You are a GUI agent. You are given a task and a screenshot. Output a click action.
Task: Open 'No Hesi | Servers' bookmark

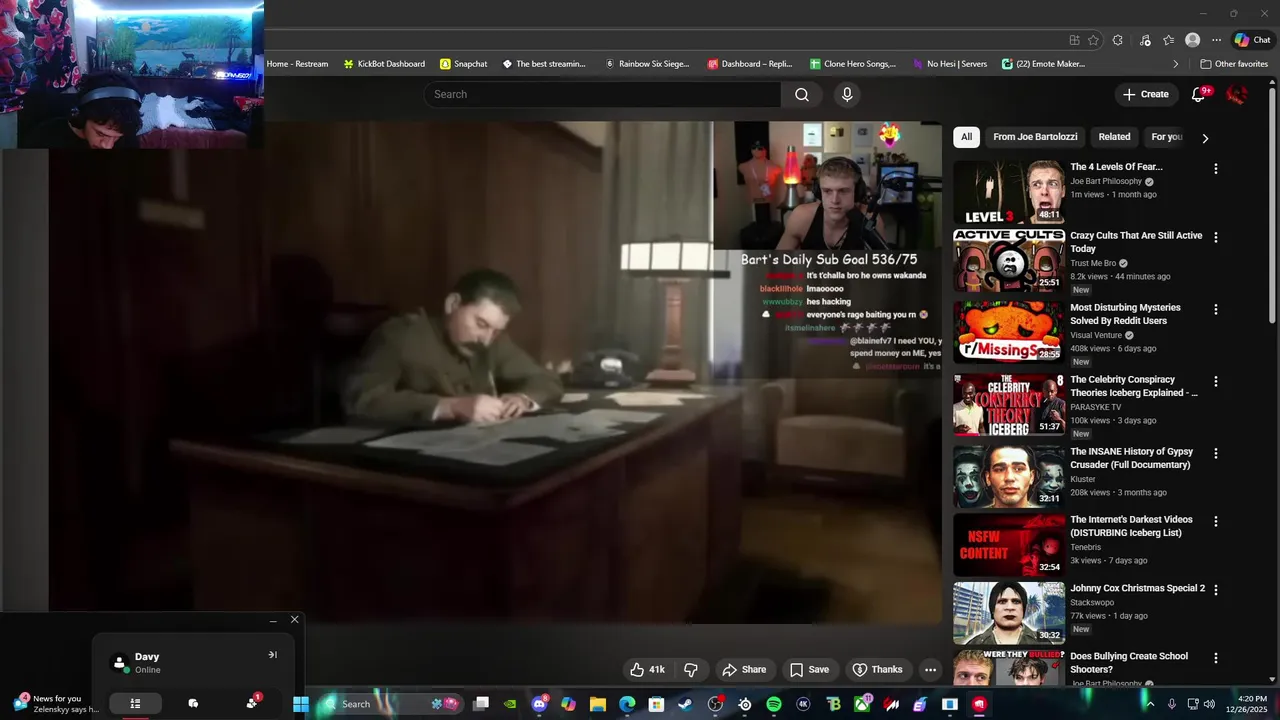[x=950, y=64]
